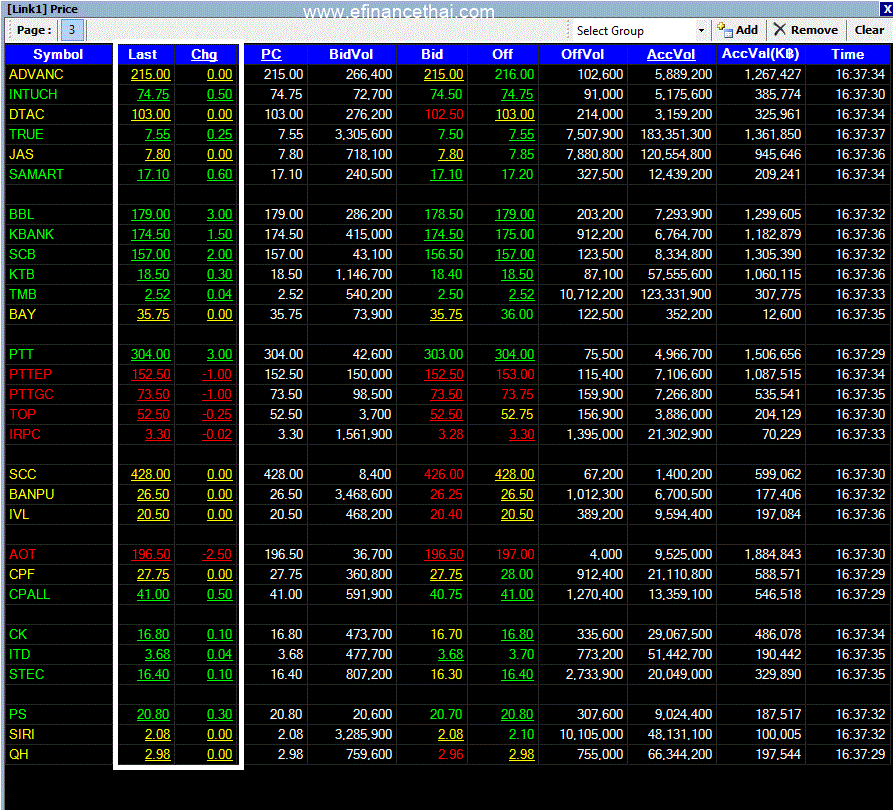Click the AccVal(K฿) column header
Viewport: 893px width, 810px height.
[x=760, y=55]
